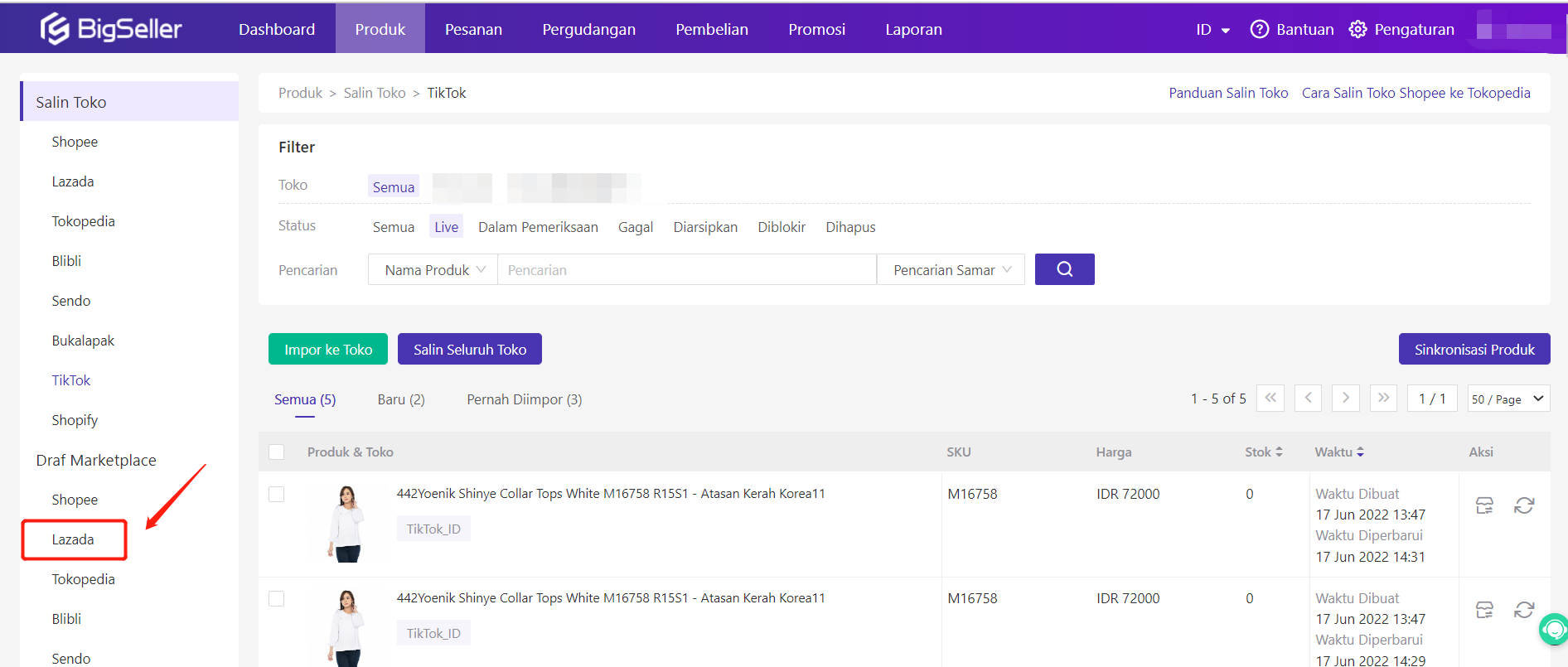Go to next page arrow
The width and height of the screenshot is (1568, 667).
coord(1346,398)
